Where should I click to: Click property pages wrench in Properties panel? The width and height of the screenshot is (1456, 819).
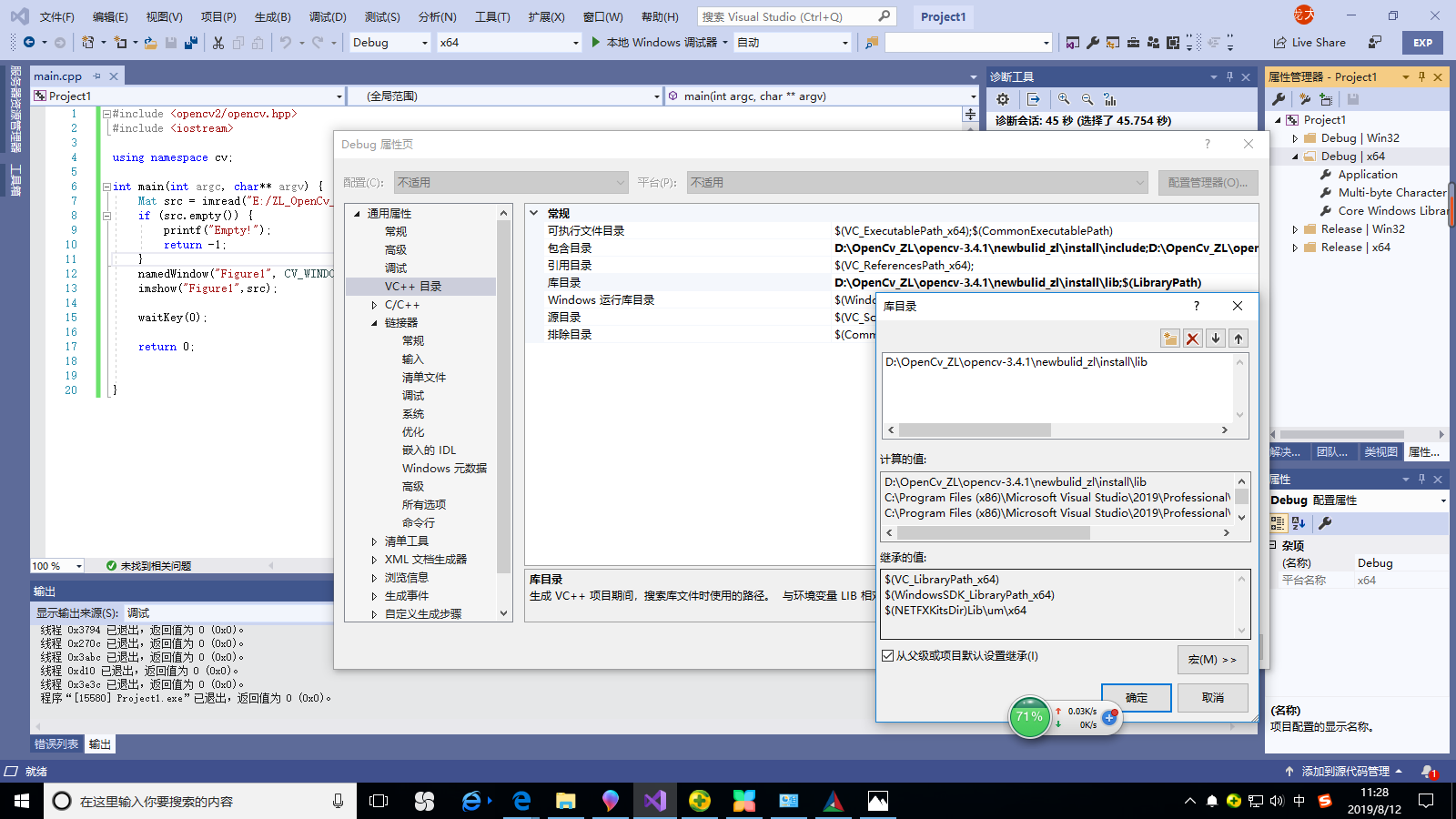pyautogui.click(x=1326, y=523)
